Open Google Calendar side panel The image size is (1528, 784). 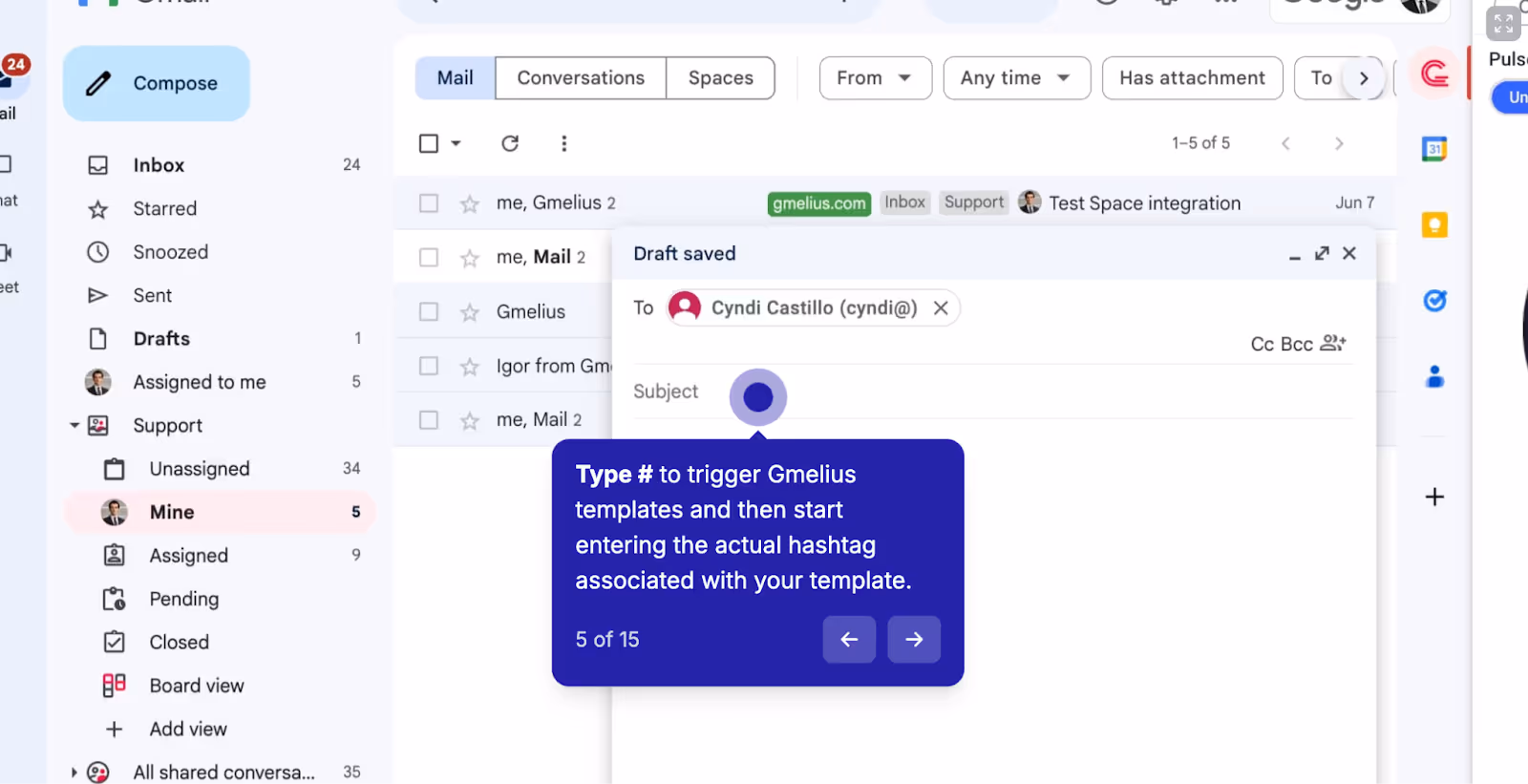coord(1434,149)
